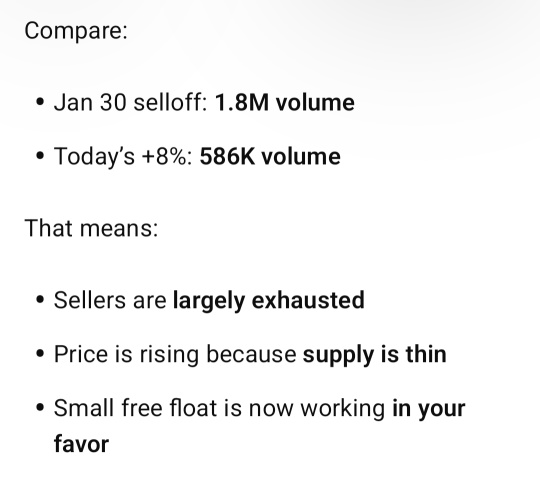Click the bullet before 'Sellers are'

[40, 300]
